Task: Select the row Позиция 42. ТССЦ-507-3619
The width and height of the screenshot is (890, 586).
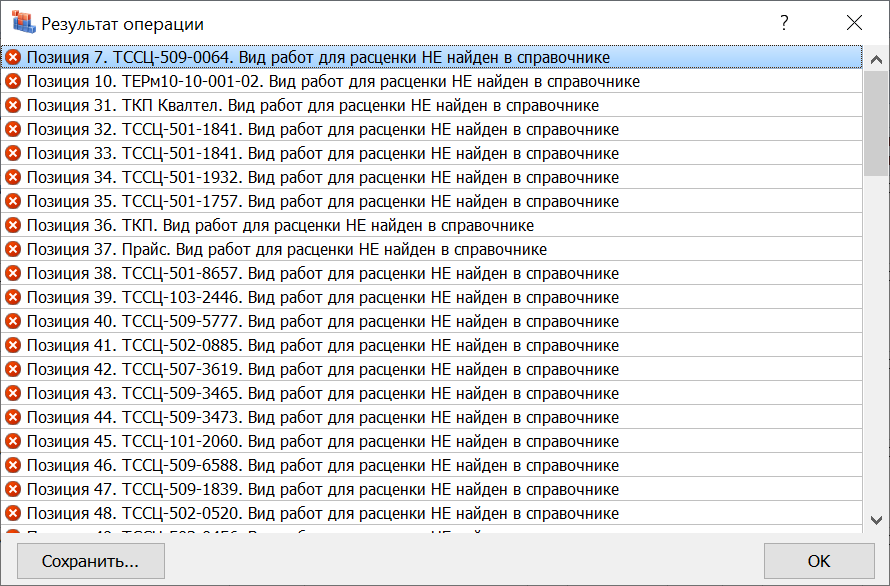Action: pos(431,369)
